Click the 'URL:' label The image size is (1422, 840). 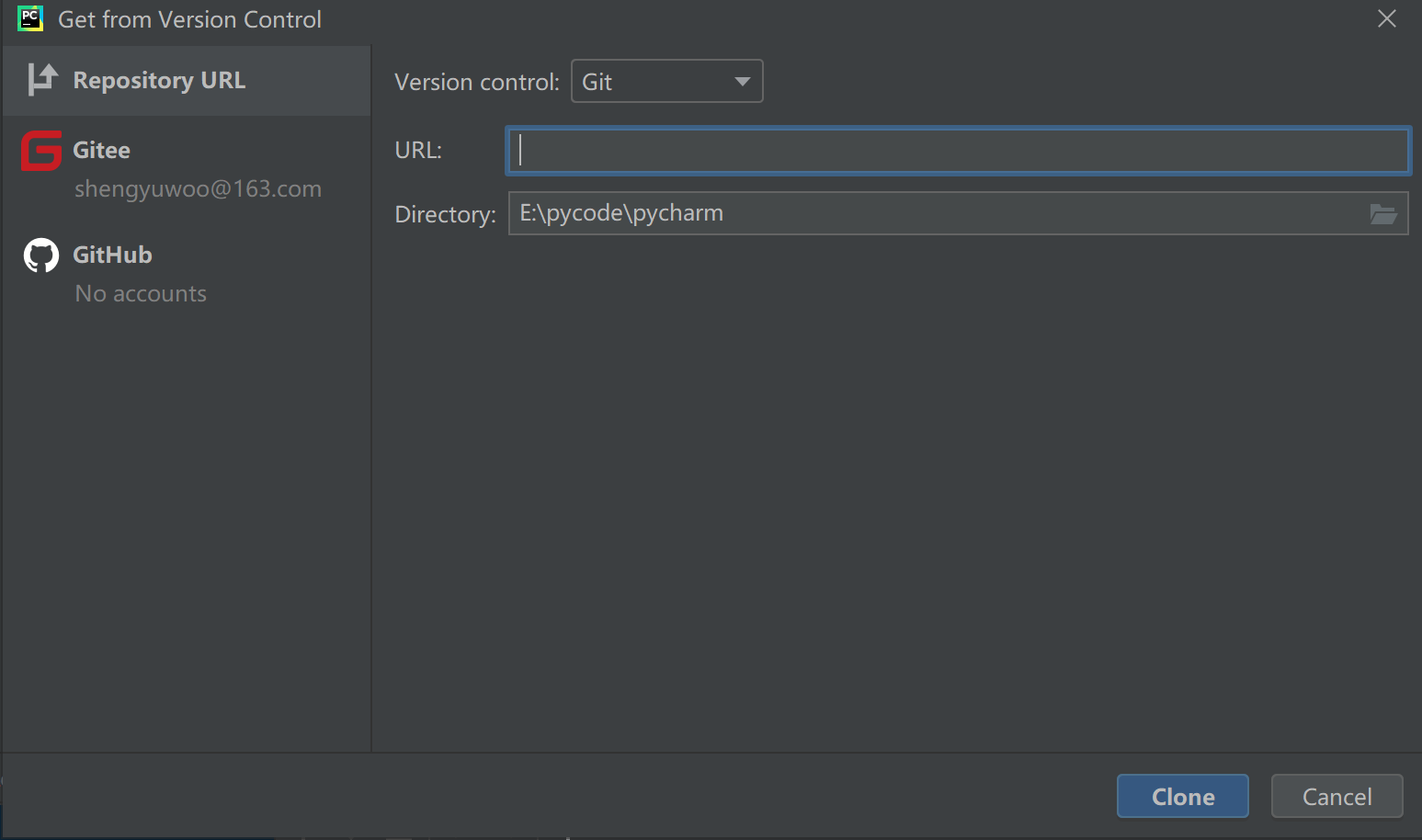(418, 151)
